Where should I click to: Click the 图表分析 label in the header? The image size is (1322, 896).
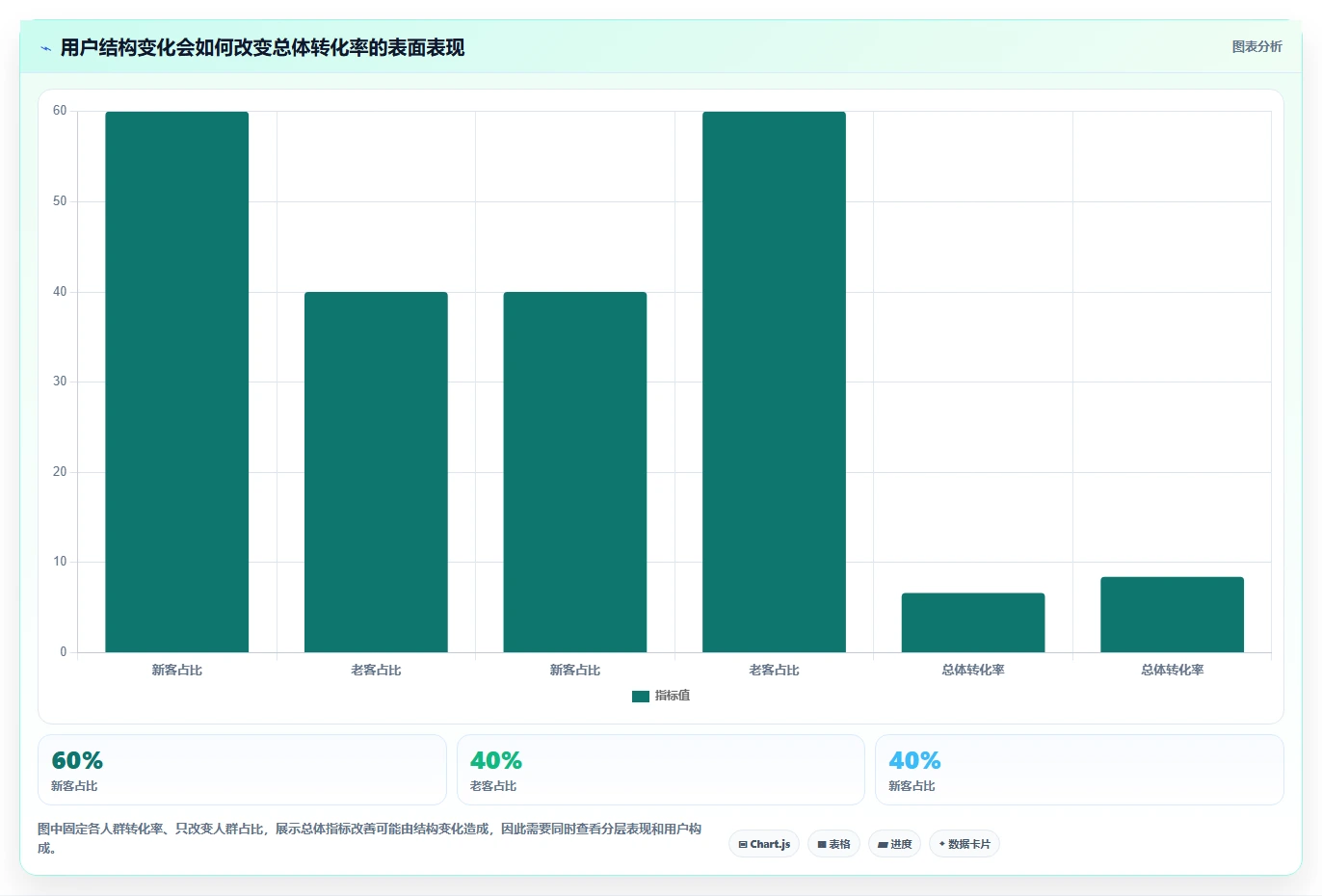(1256, 46)
